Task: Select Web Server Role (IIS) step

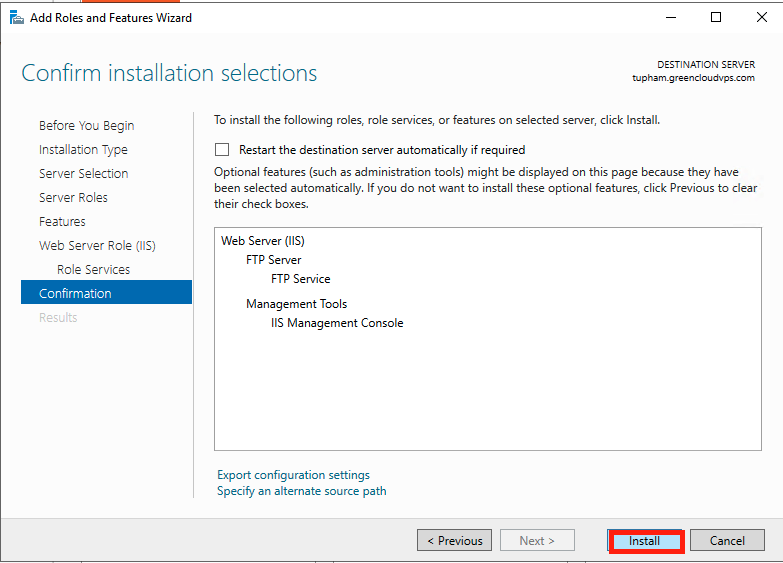Action: (97, 245)
